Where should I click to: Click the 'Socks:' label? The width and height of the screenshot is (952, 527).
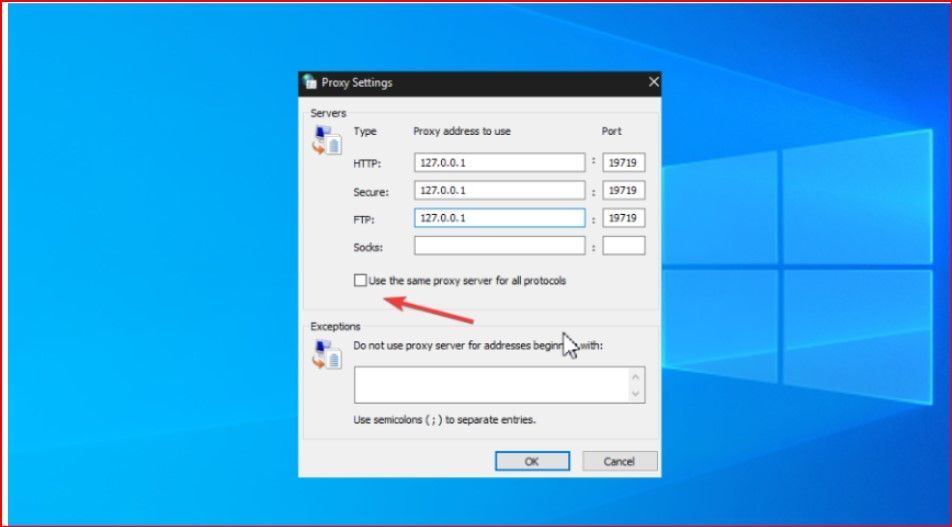pos(368,248)
